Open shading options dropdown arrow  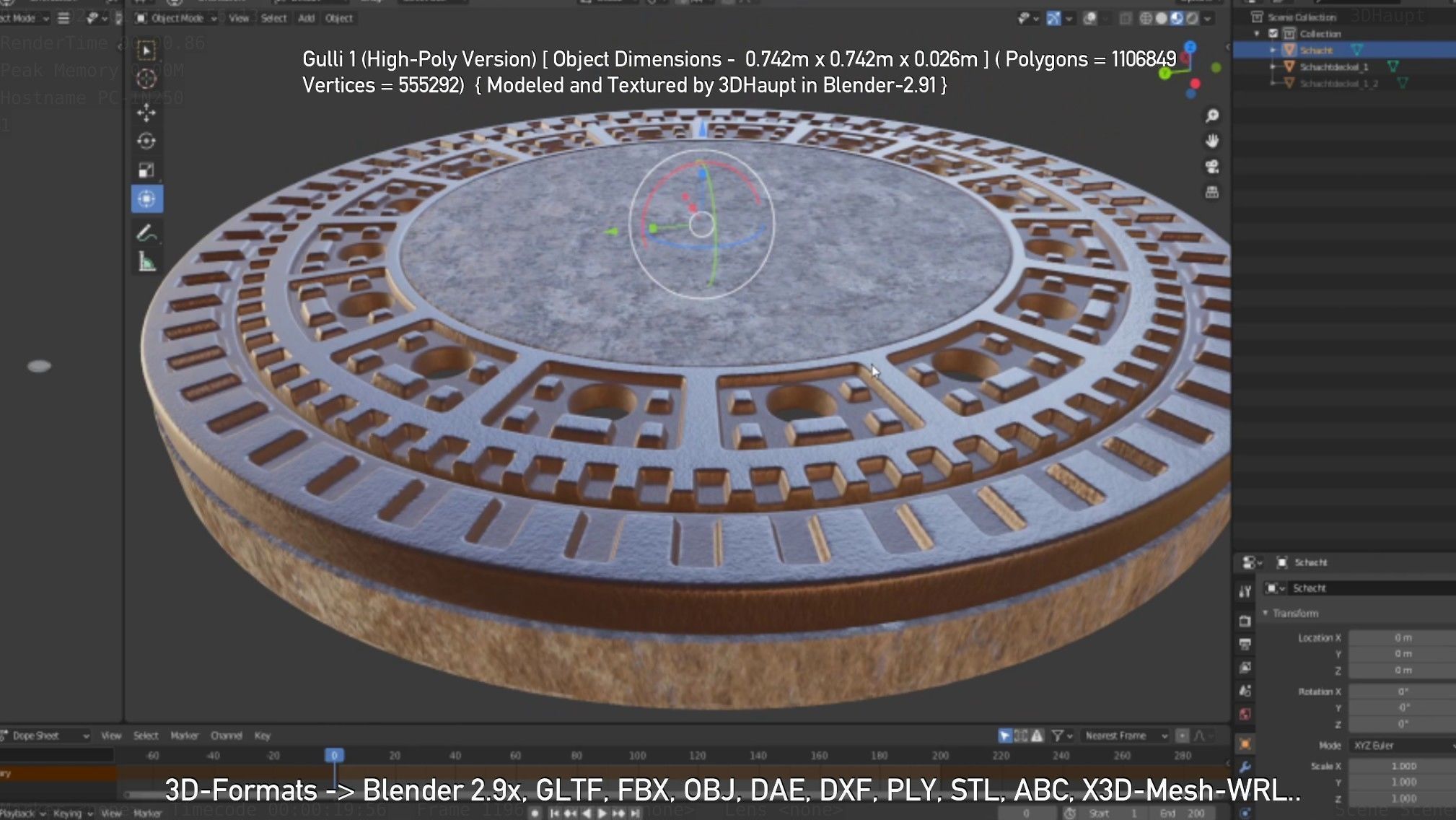(x=1207, y=18)
